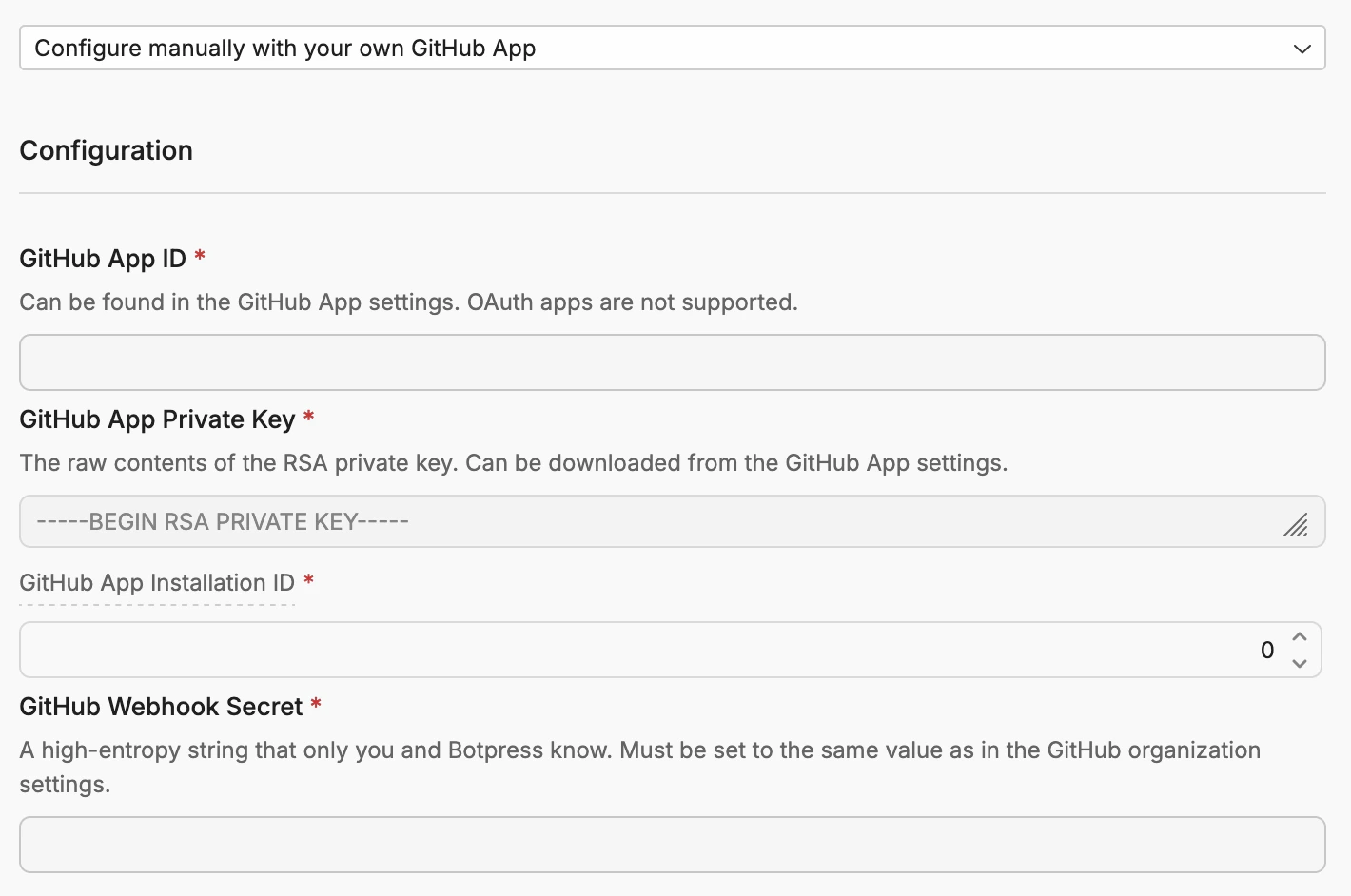Click the 0 value in Installation ID field
Viewport: 1351px width, 896px height.
[1266, 650]
